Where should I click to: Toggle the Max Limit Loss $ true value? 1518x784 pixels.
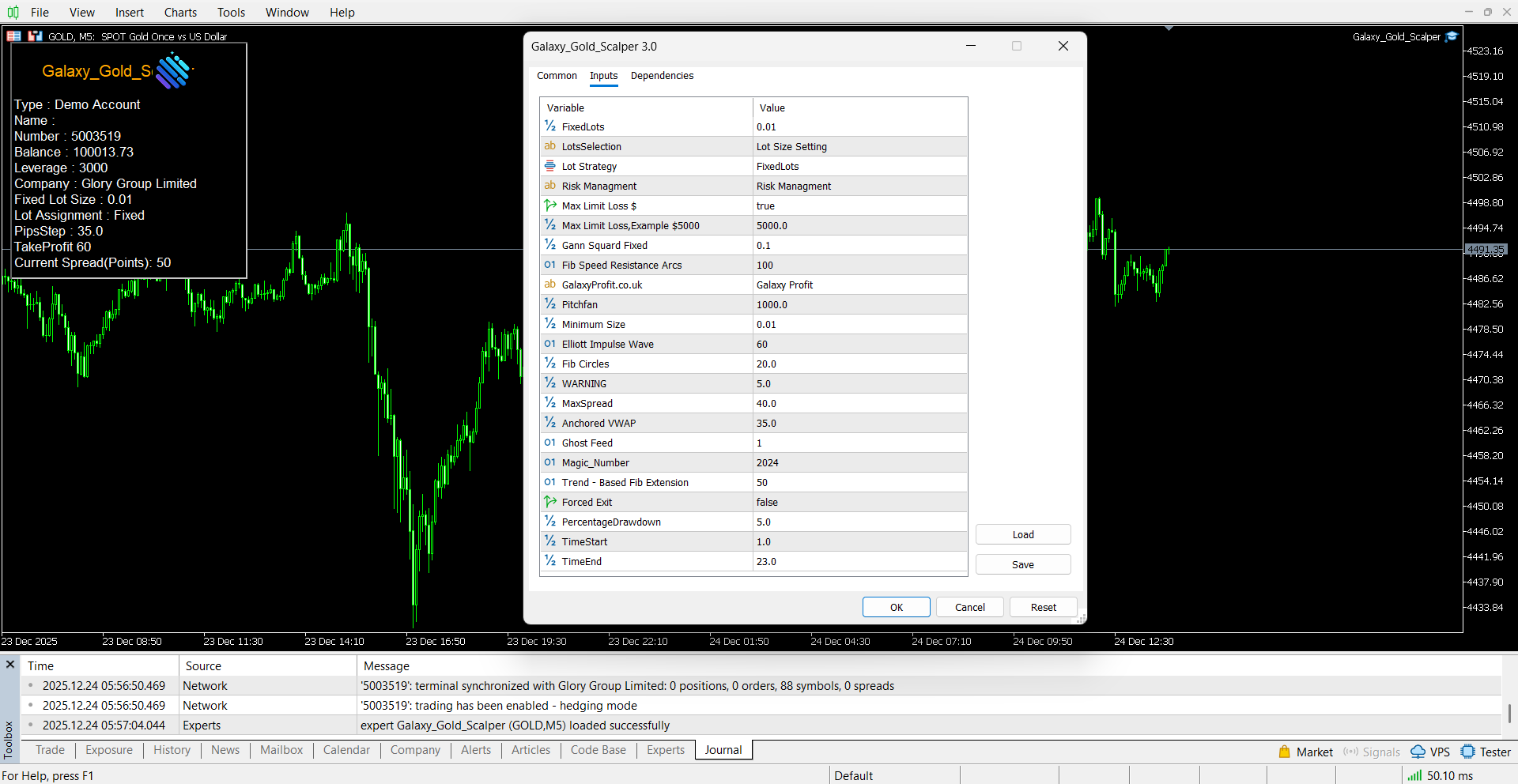859,205
